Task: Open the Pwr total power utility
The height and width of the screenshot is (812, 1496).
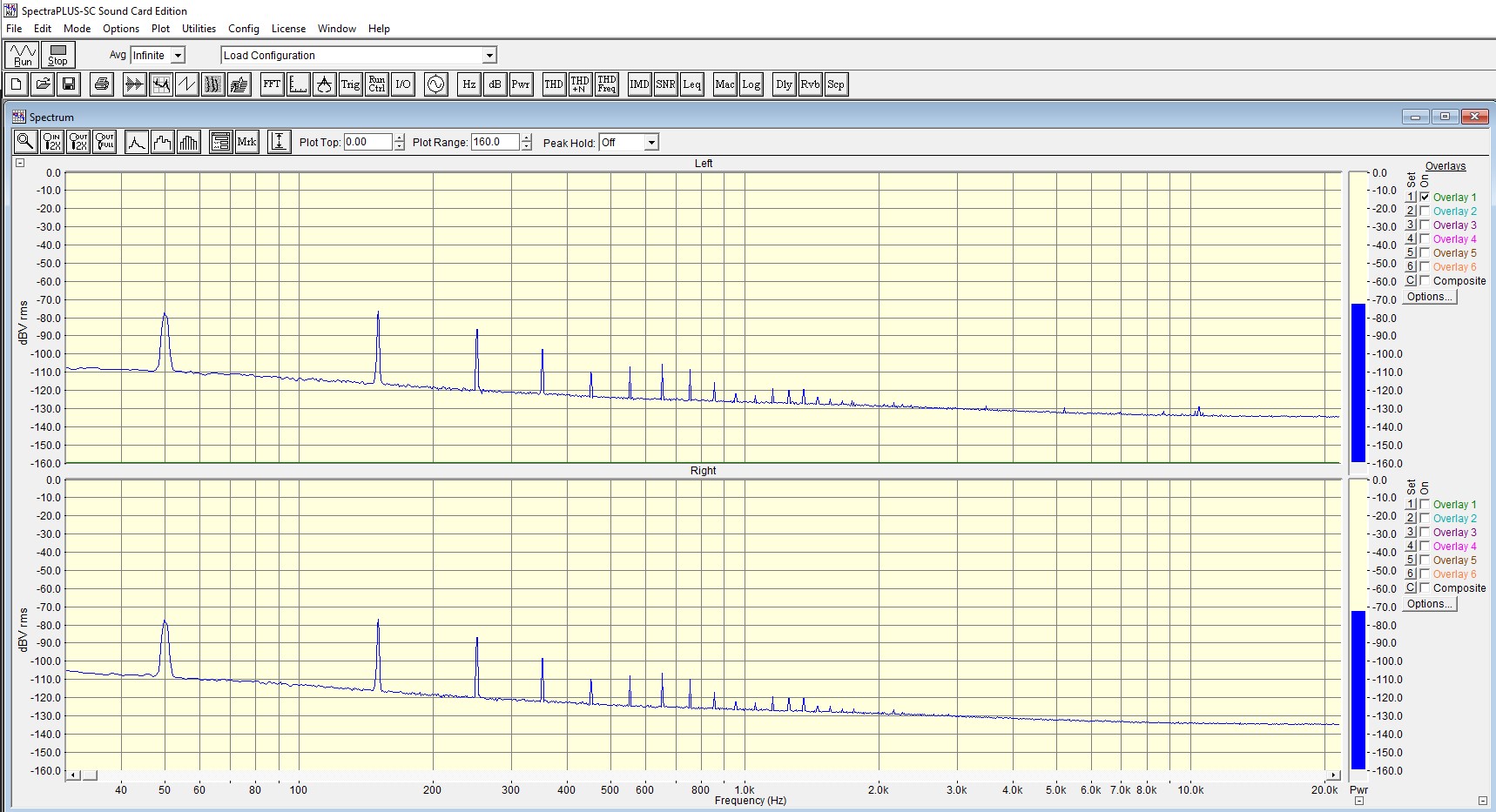Action: [x=521, y=84]
